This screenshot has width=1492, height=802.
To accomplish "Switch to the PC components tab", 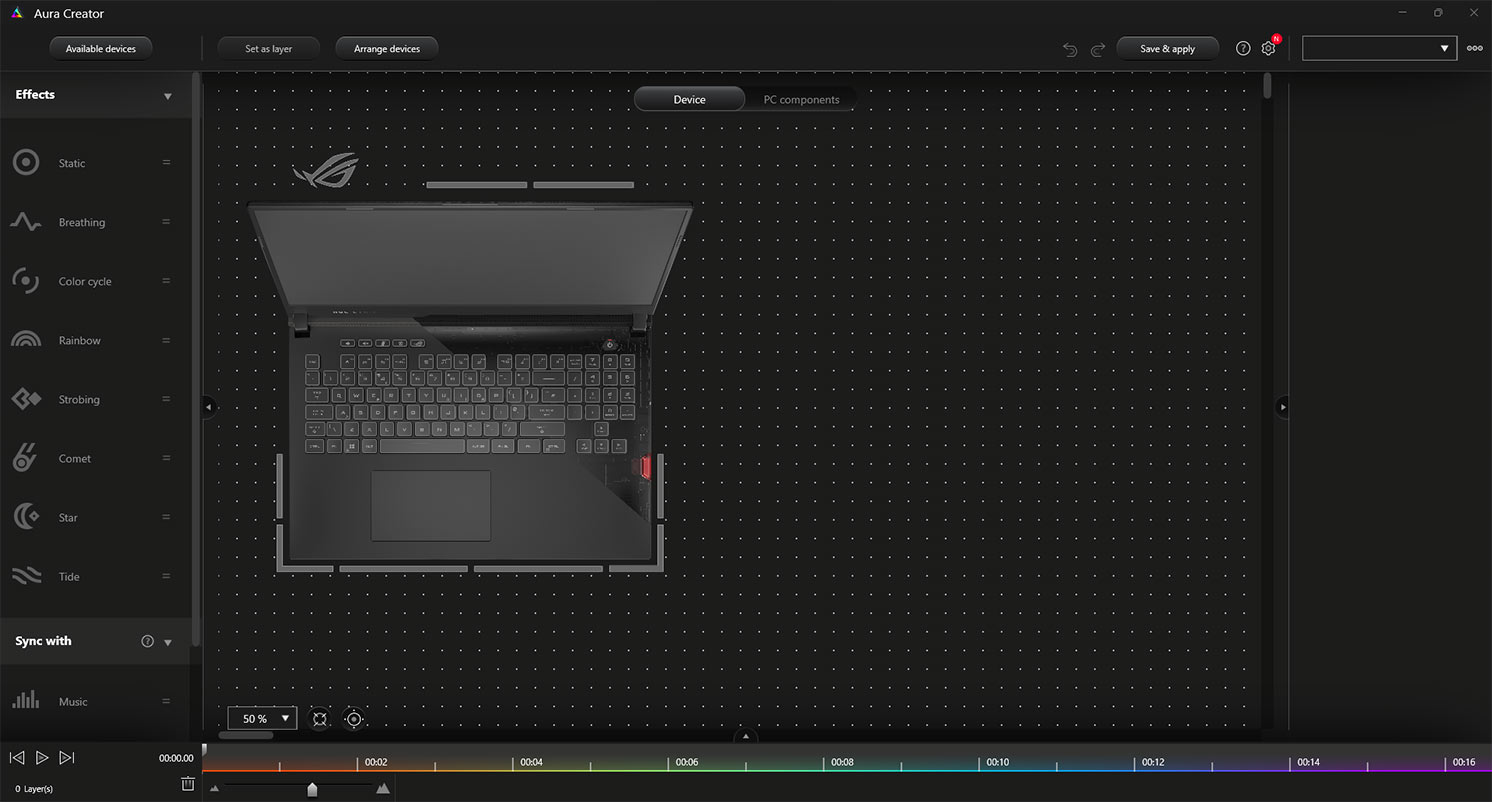I will coord(801,99).
